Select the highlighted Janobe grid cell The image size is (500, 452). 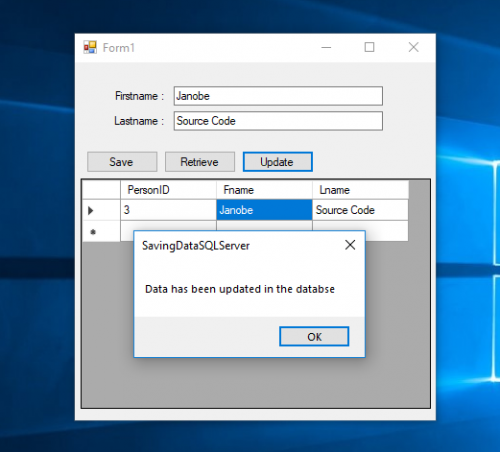264,210
